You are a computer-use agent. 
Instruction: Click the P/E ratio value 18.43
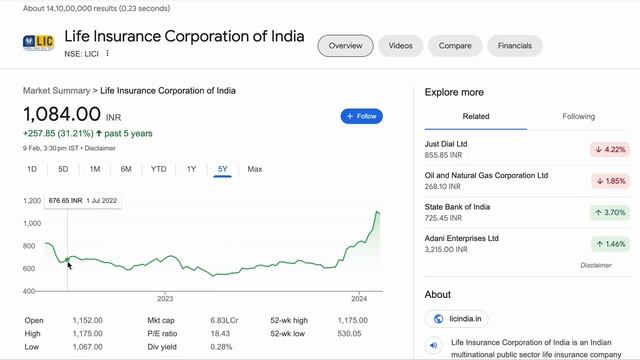(220, 333)
